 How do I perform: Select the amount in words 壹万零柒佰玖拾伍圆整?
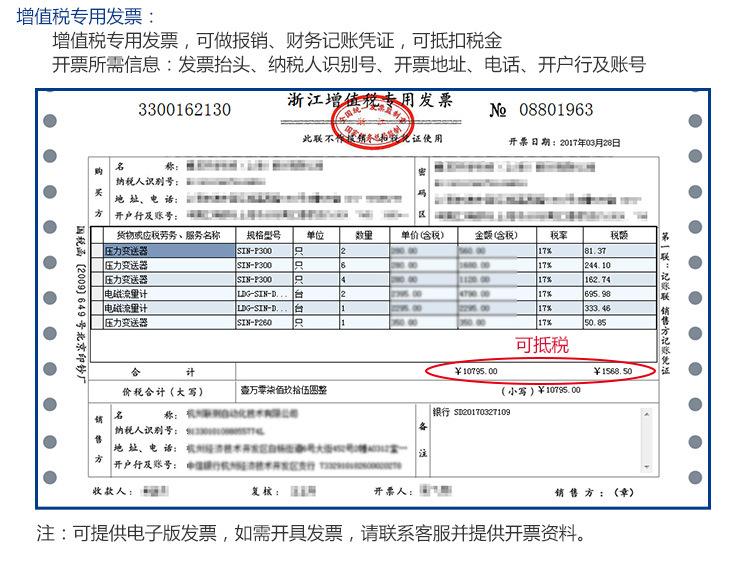coord(284,390)
